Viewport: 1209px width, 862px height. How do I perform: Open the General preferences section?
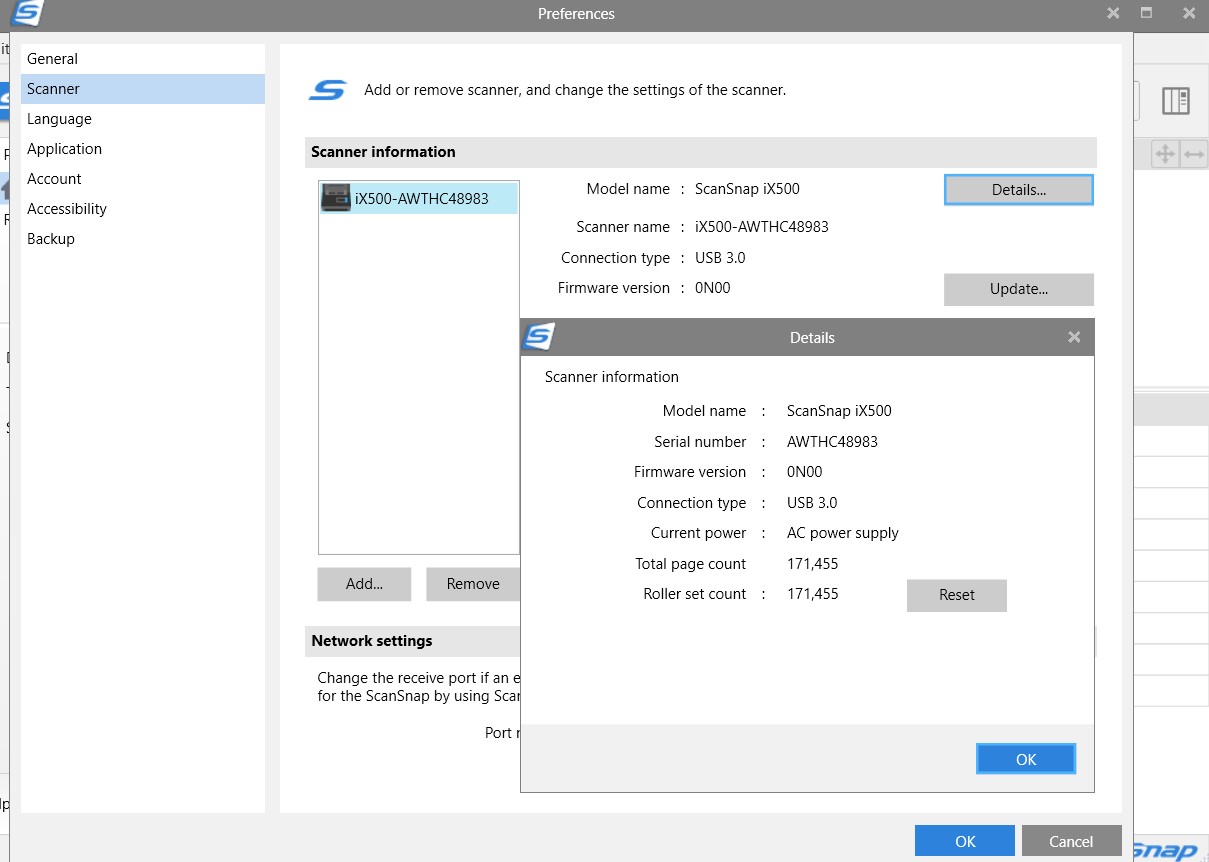[53, 59]
